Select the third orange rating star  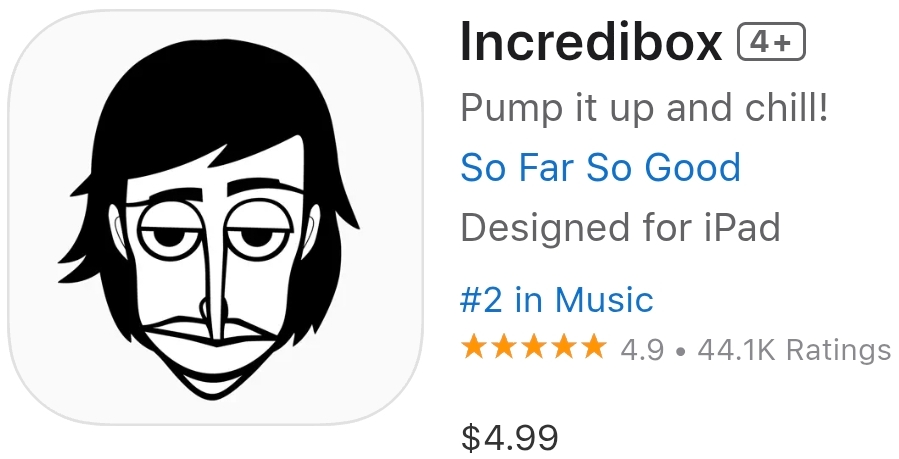point(534,348)
